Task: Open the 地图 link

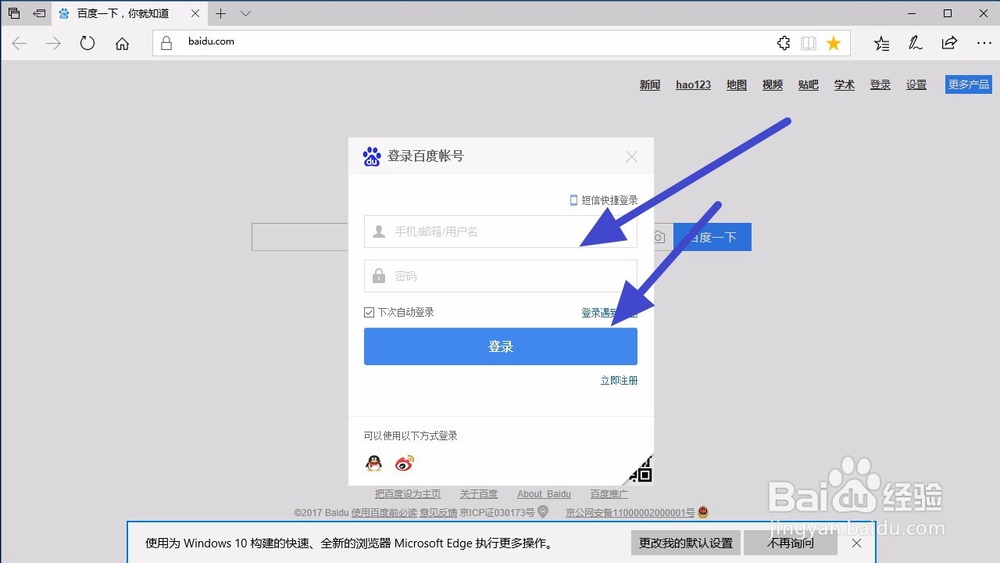Action: 737,85
